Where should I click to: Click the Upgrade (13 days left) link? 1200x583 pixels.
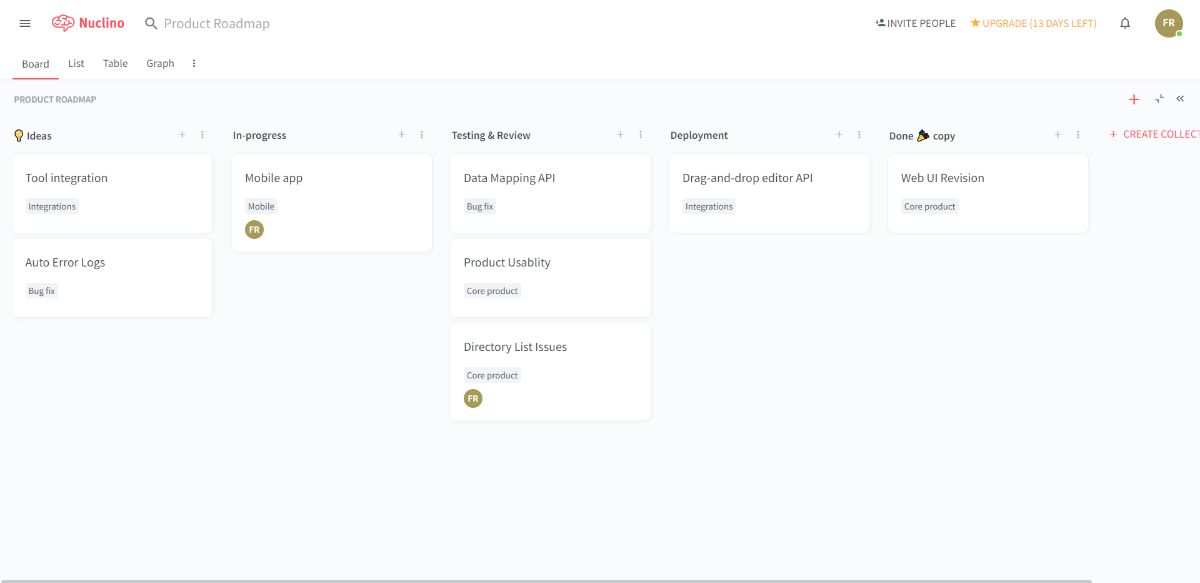[x=1033, y=23]
